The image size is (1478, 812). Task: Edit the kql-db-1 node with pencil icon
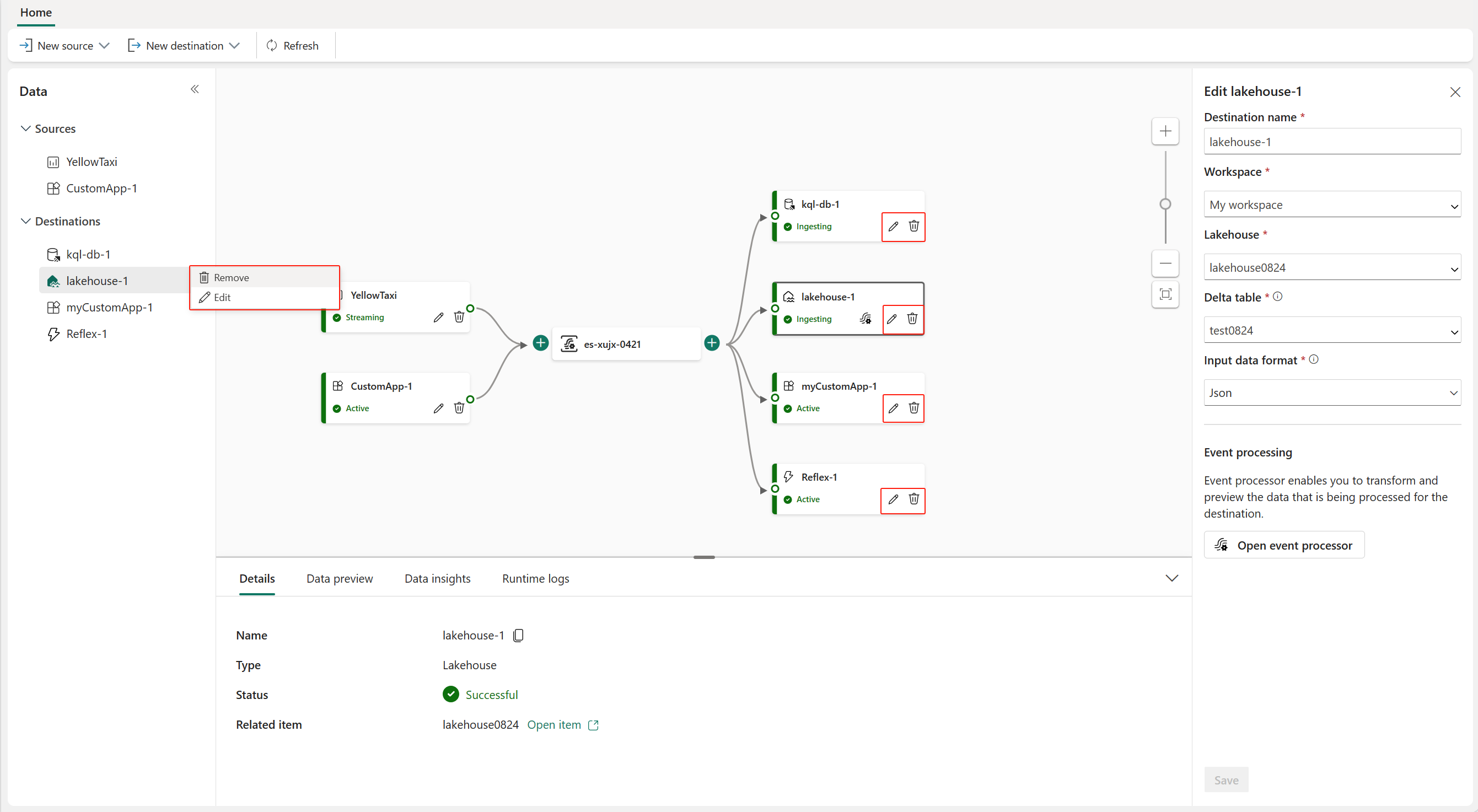(893, 226)
